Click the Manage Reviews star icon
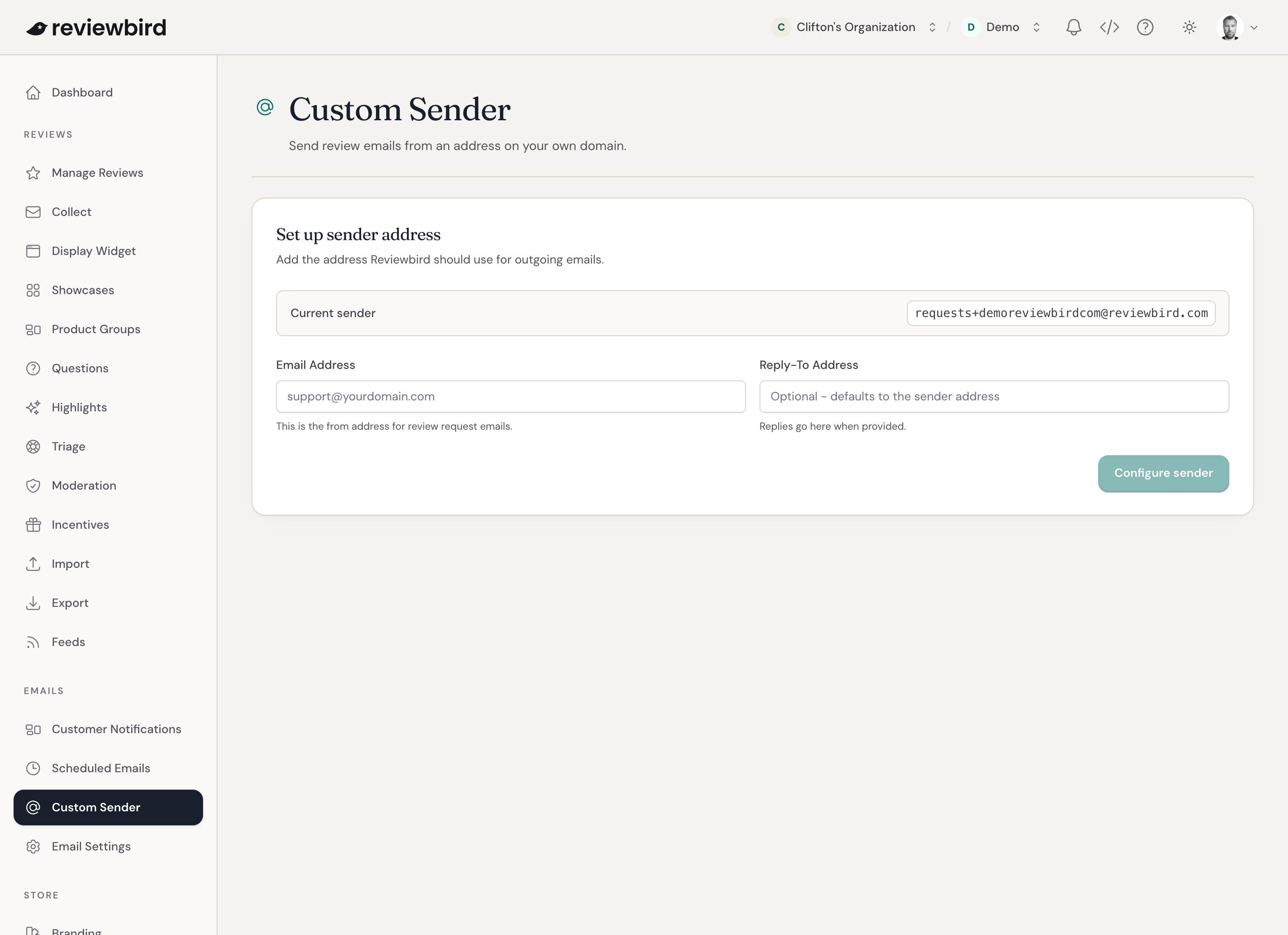1288x935 pixels. tap(33, 173)
